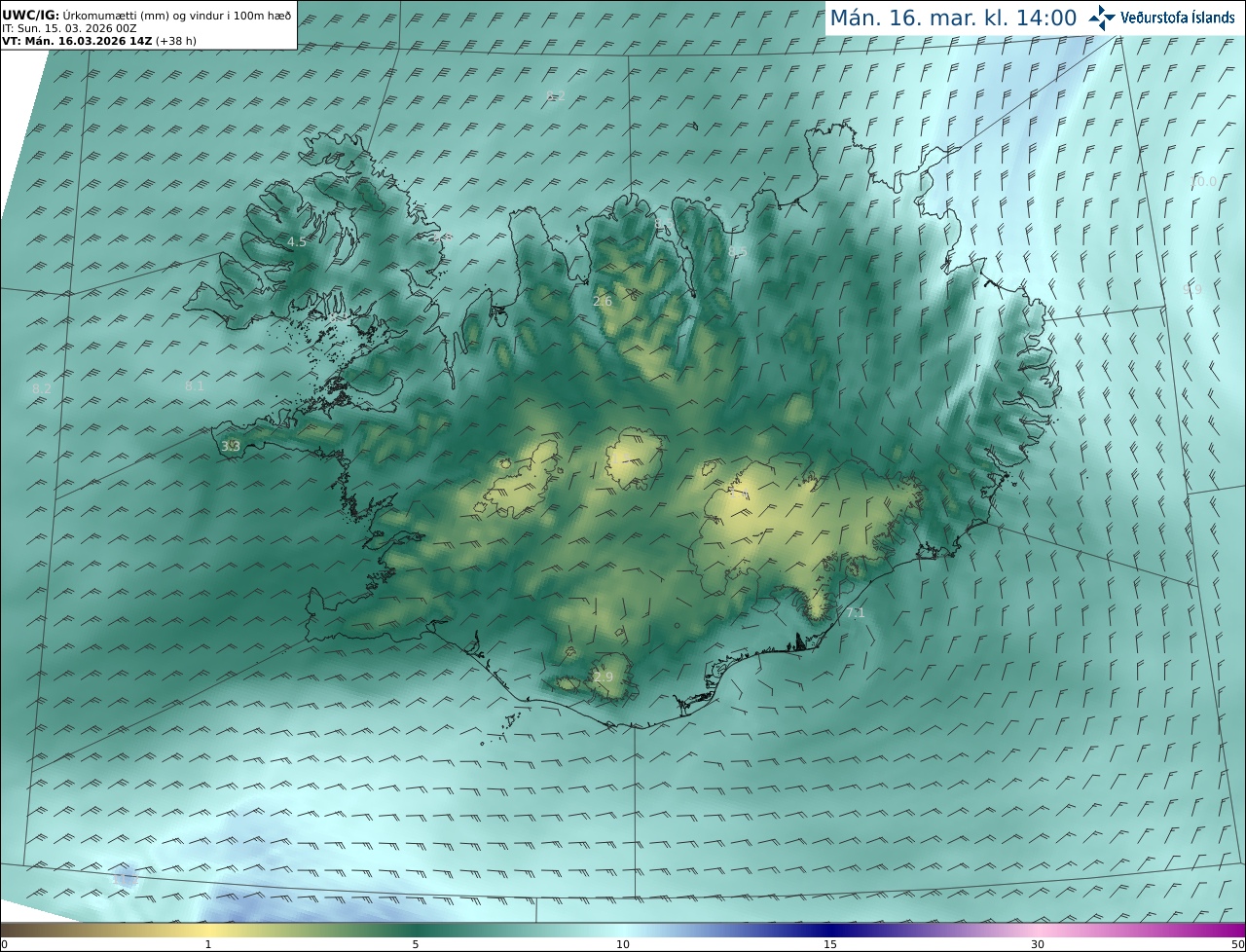
Task: Click the 1 tick label on the scale
Action: pyautogui.click(x=208, y=945)
